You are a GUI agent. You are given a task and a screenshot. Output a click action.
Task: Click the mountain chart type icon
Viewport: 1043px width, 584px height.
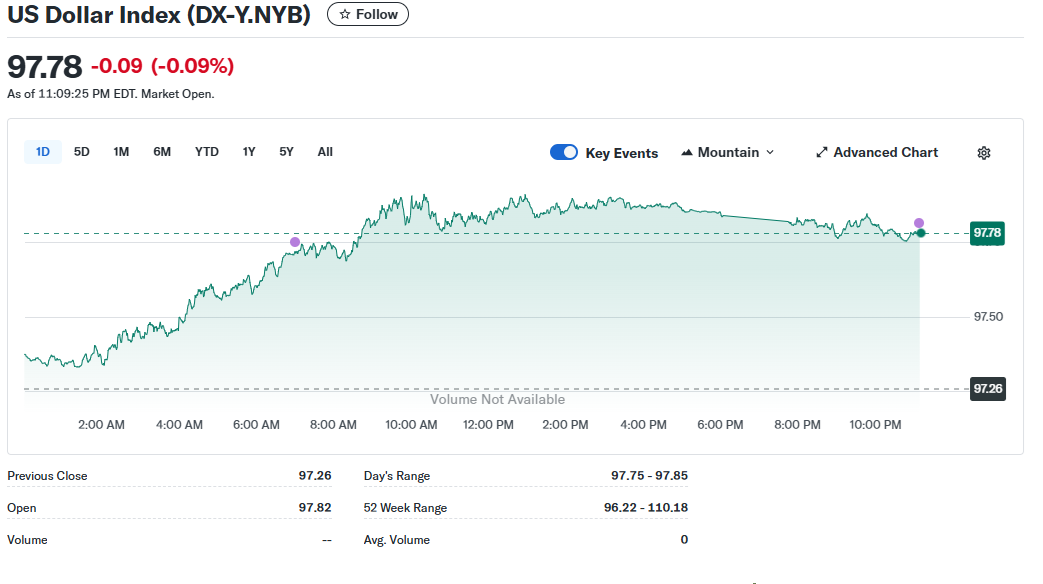[x=687, y=153]
